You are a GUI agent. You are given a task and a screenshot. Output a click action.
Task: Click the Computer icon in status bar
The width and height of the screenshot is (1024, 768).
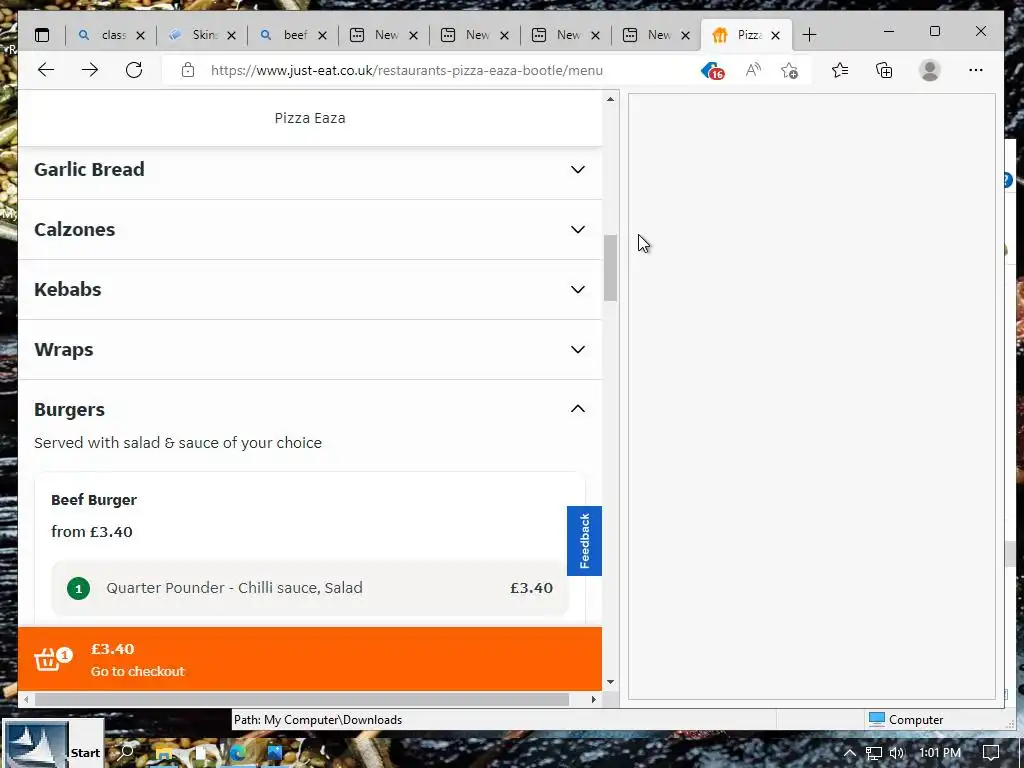877,719
